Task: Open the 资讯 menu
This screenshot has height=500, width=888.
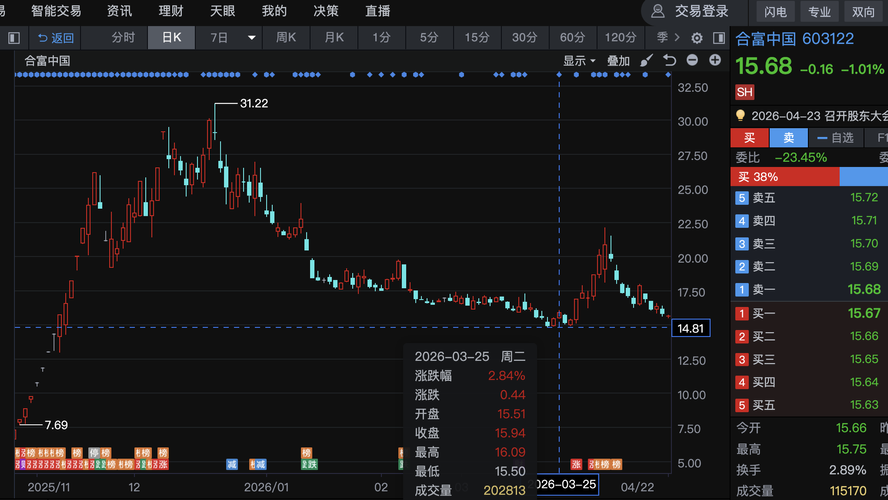Action: click(119, 11)
